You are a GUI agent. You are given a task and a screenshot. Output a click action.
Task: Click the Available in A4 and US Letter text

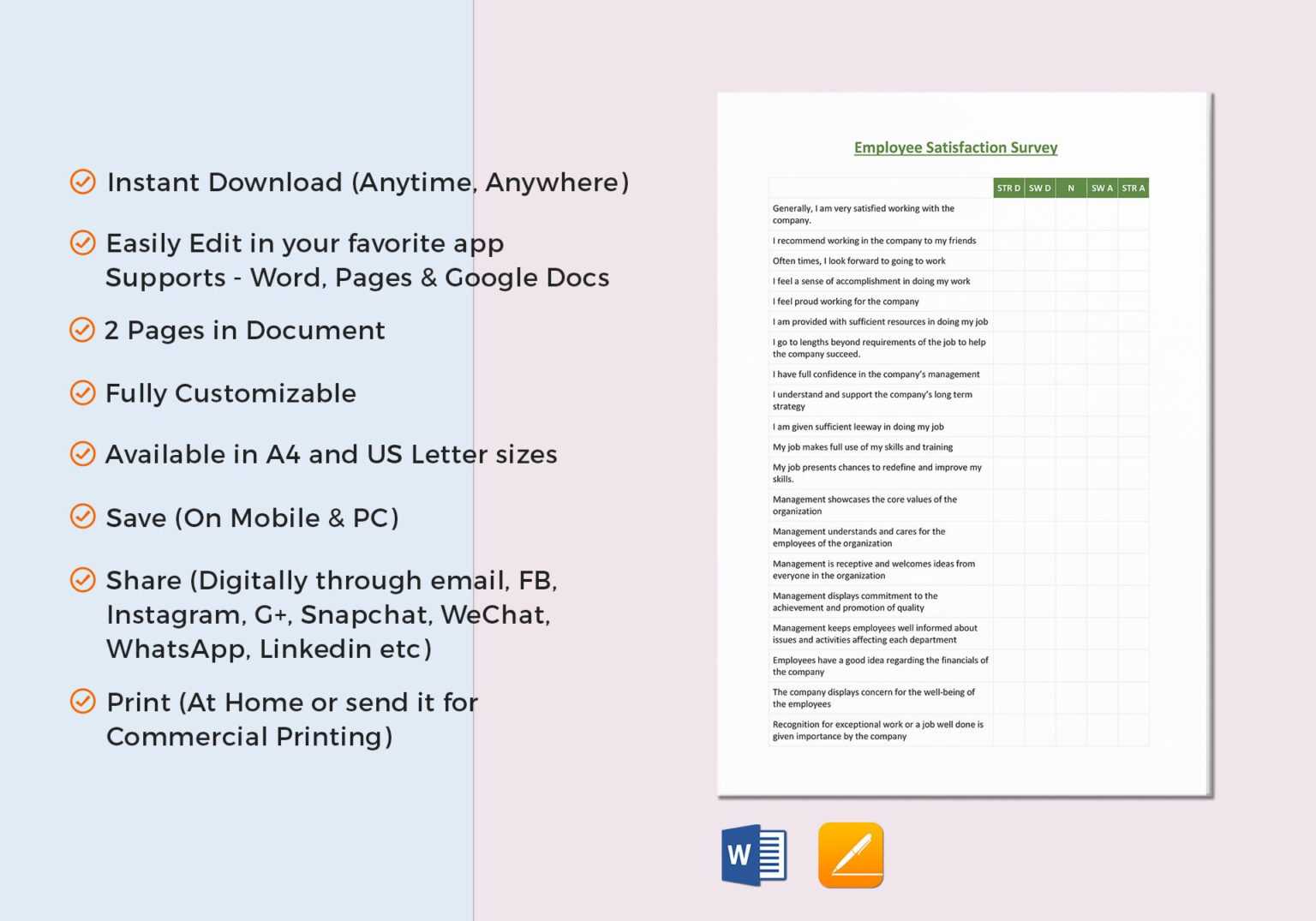point(331,454)
